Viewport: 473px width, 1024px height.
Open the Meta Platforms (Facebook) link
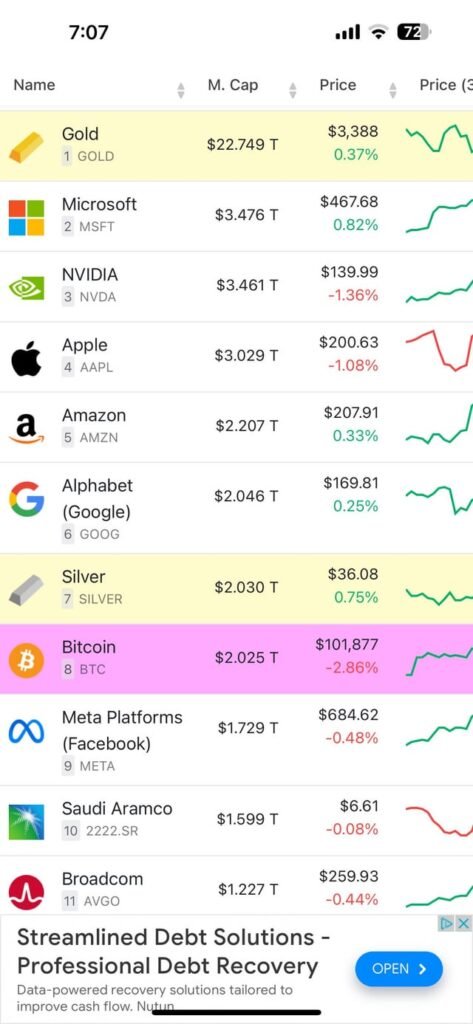pyautogui.click(x=122, y=731)
